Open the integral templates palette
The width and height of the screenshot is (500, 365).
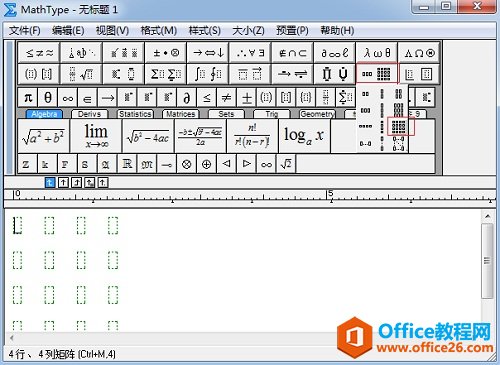208,74
